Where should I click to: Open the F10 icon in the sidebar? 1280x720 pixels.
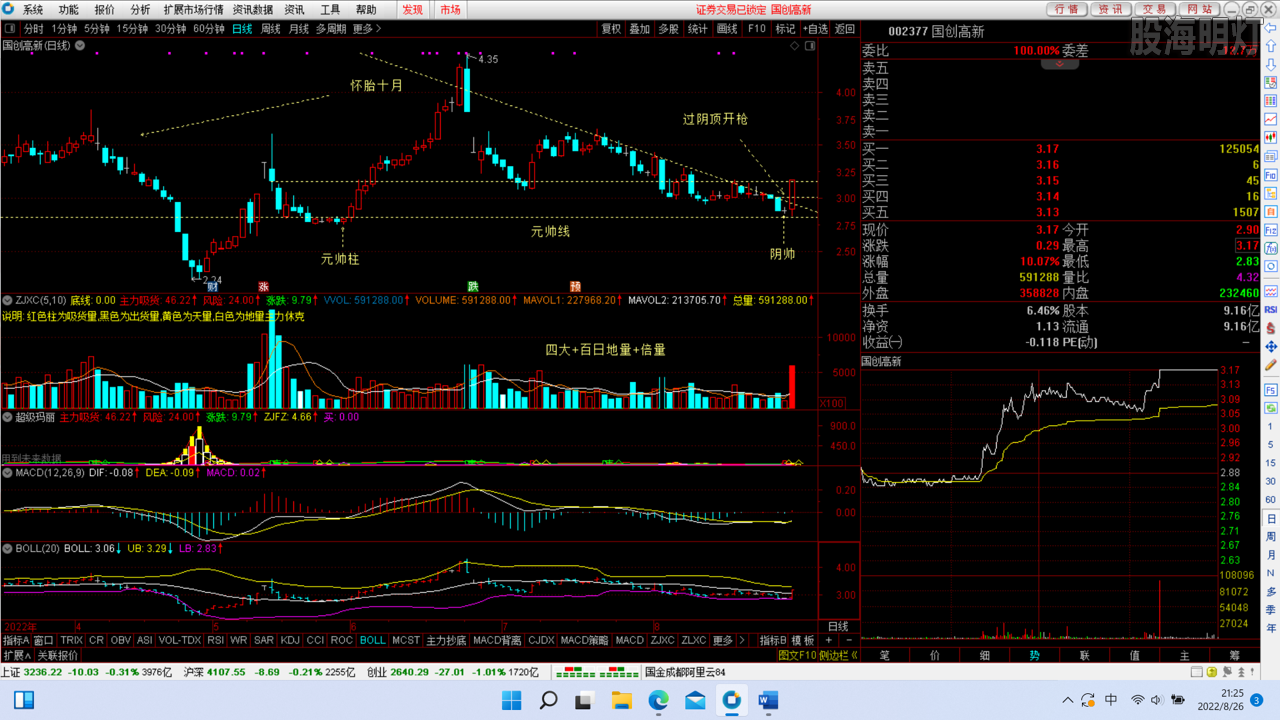[x=1271, y=175]
